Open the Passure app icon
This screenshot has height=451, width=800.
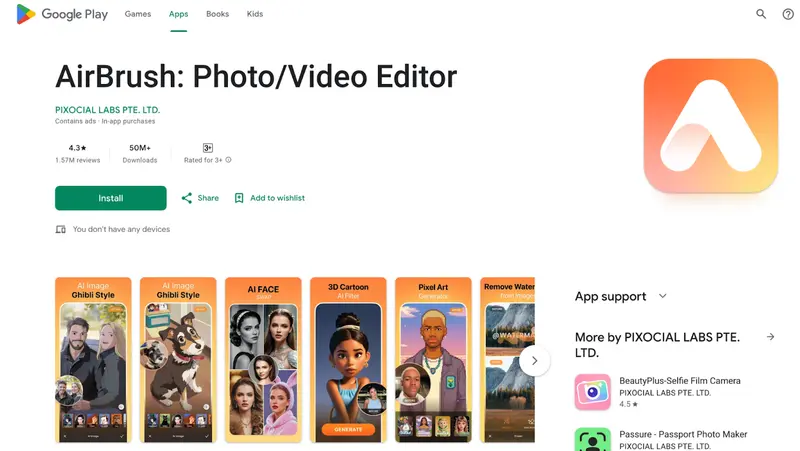click(592, 439)
